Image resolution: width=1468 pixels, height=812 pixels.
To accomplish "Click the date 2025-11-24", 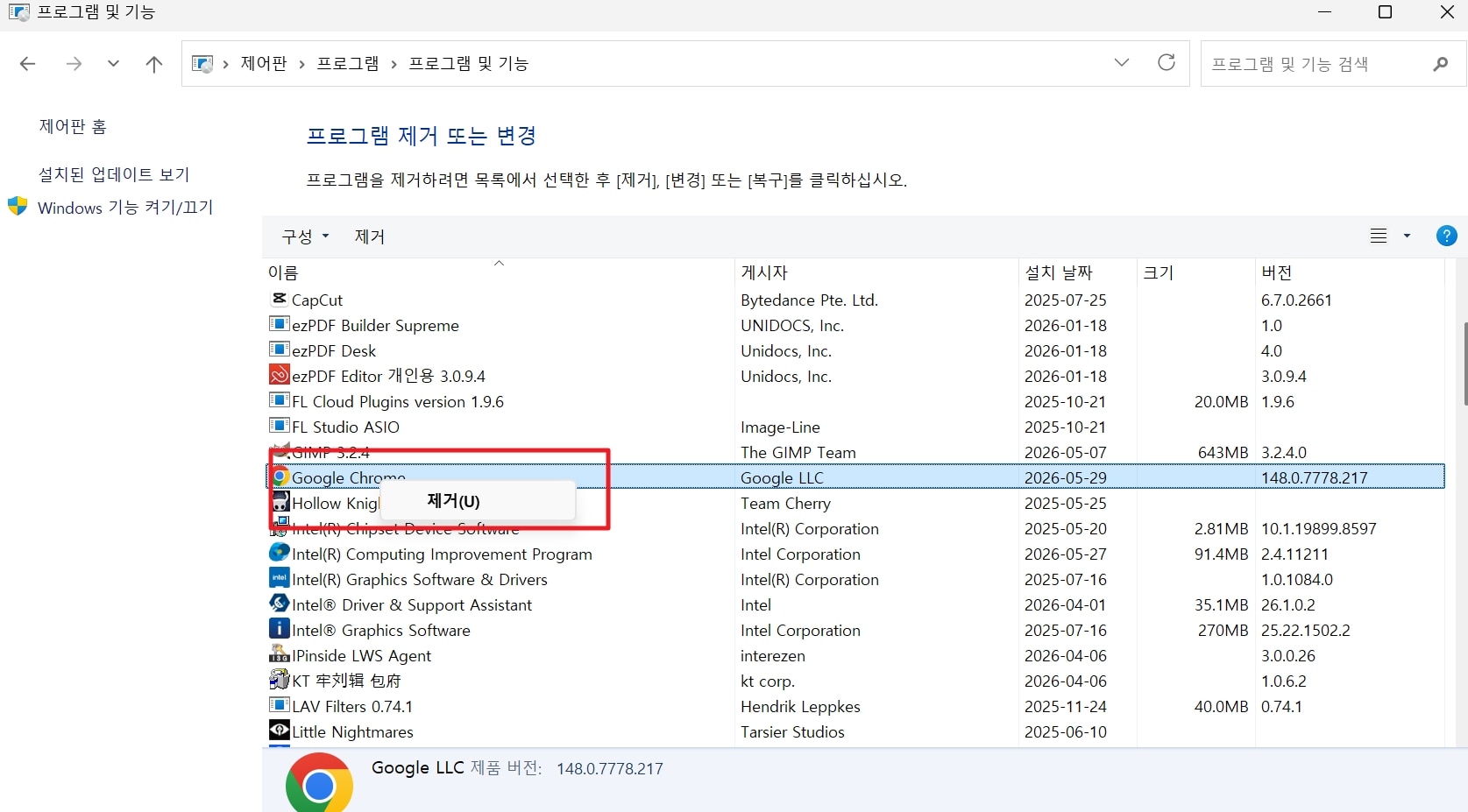I will pyautogui.click(x=1066, y=706).
